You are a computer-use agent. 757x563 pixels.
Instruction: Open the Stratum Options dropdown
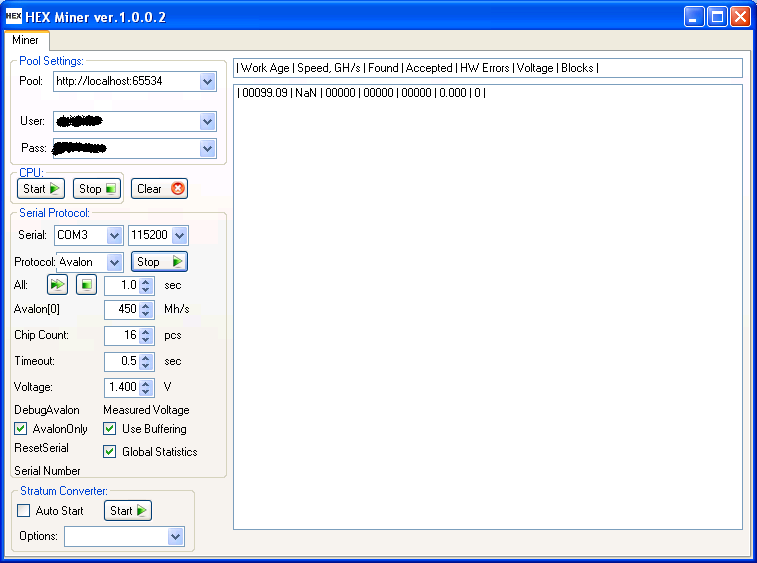click(176, 537)
